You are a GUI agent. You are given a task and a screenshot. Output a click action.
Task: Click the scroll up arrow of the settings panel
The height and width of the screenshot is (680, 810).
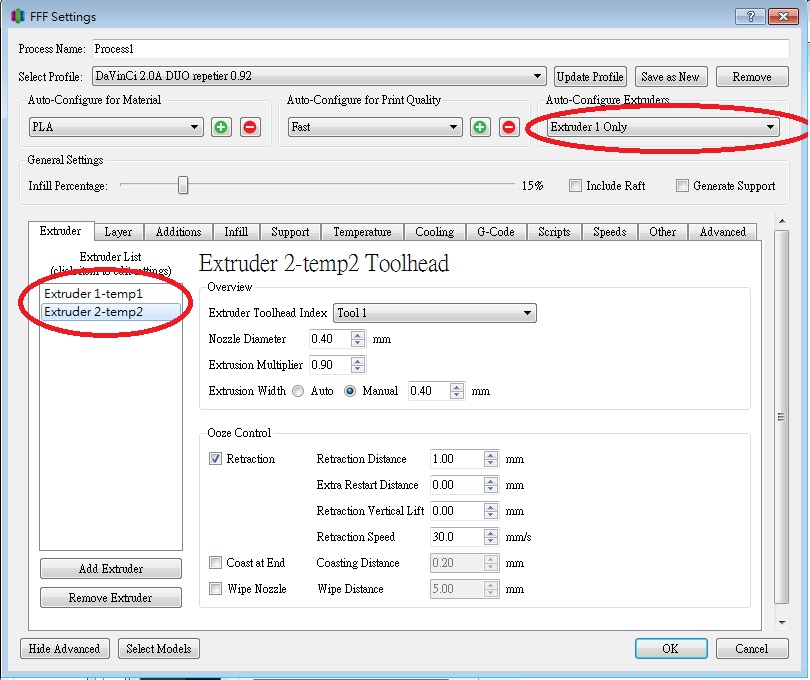coord(782,221)
